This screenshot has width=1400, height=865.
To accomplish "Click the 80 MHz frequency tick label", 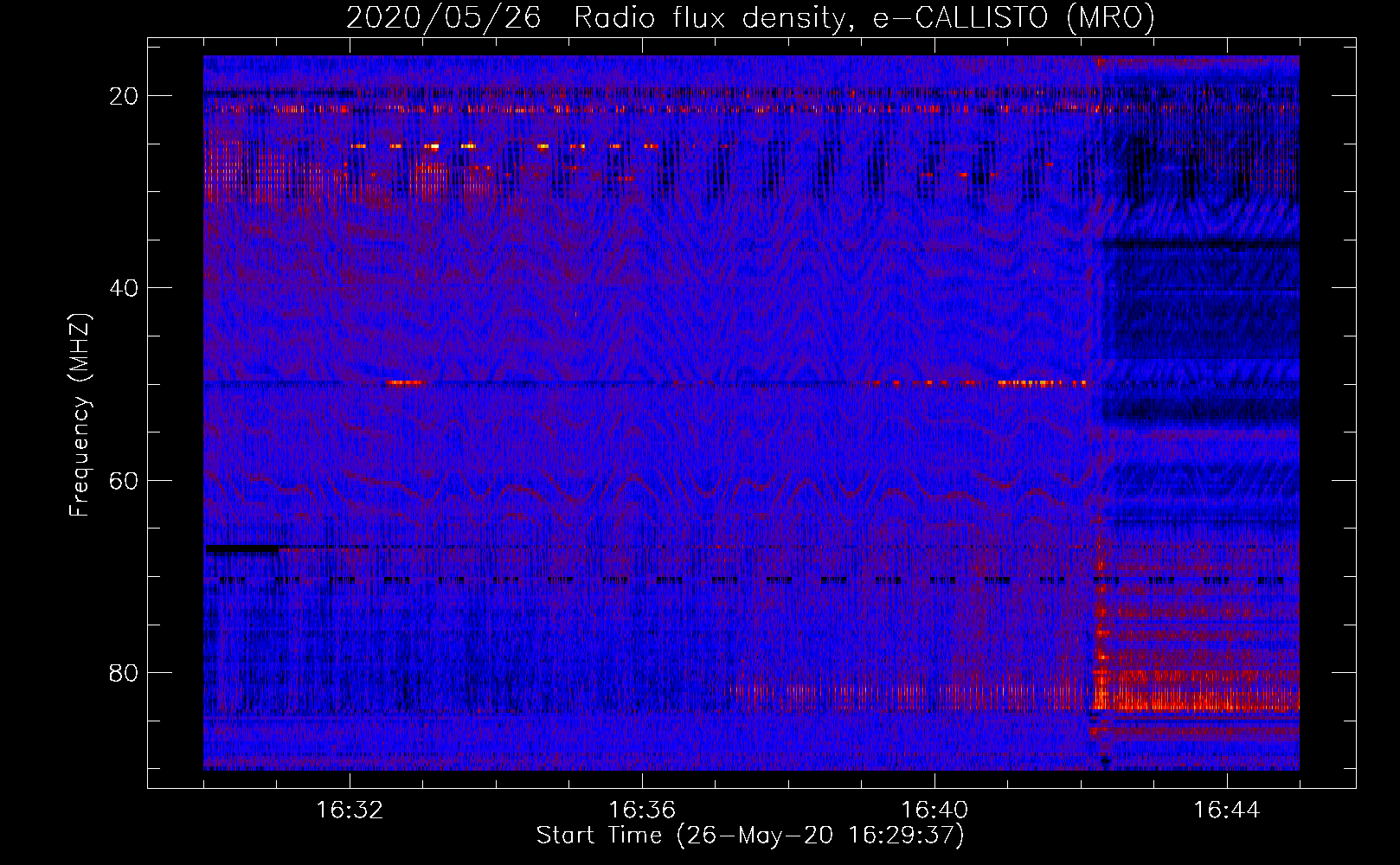I will point(124,672).
